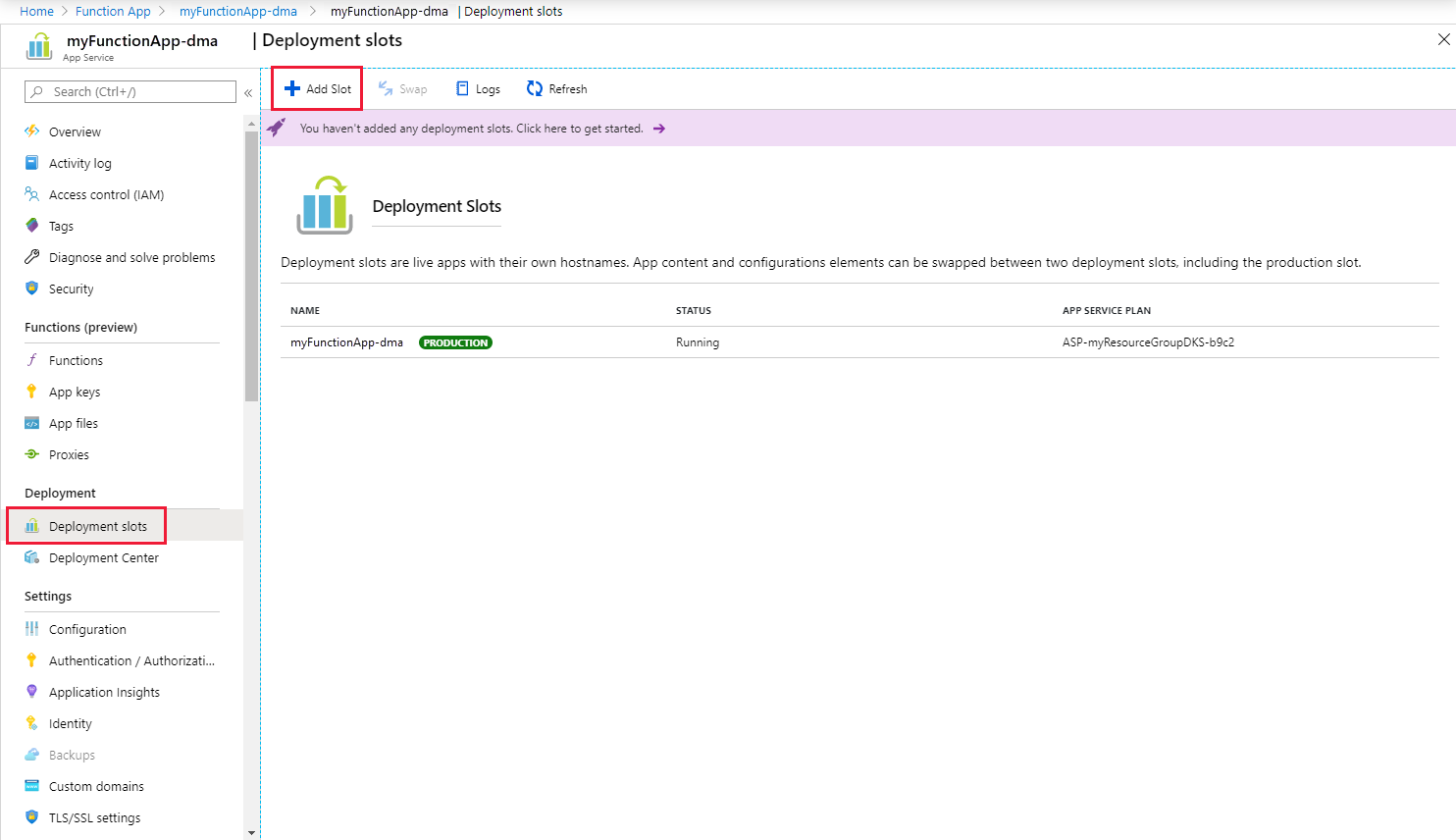Click the sidebar scrollbar
The width and height of the screenshot is (1456, 840).
(x=253, y=245)
